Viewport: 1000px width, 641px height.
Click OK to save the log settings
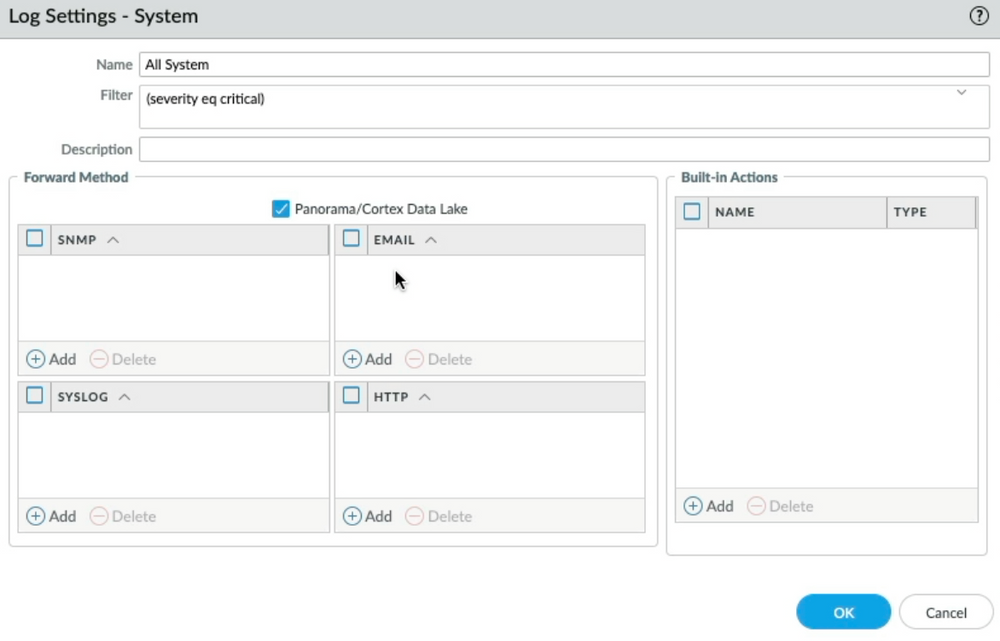(843, 612)
